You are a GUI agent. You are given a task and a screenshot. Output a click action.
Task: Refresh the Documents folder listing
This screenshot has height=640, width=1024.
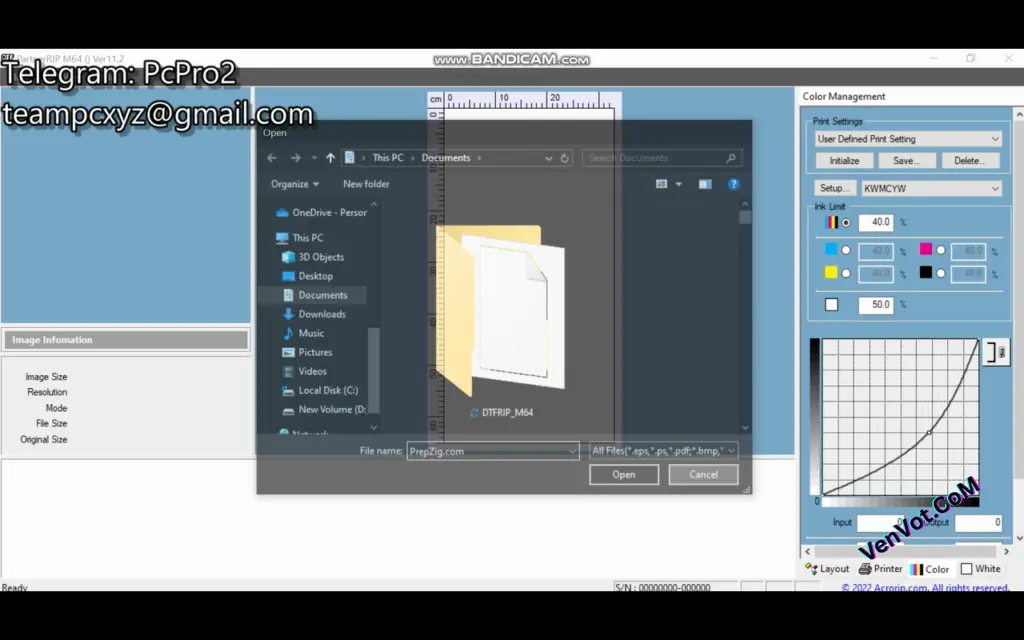[x=565, y=158]
